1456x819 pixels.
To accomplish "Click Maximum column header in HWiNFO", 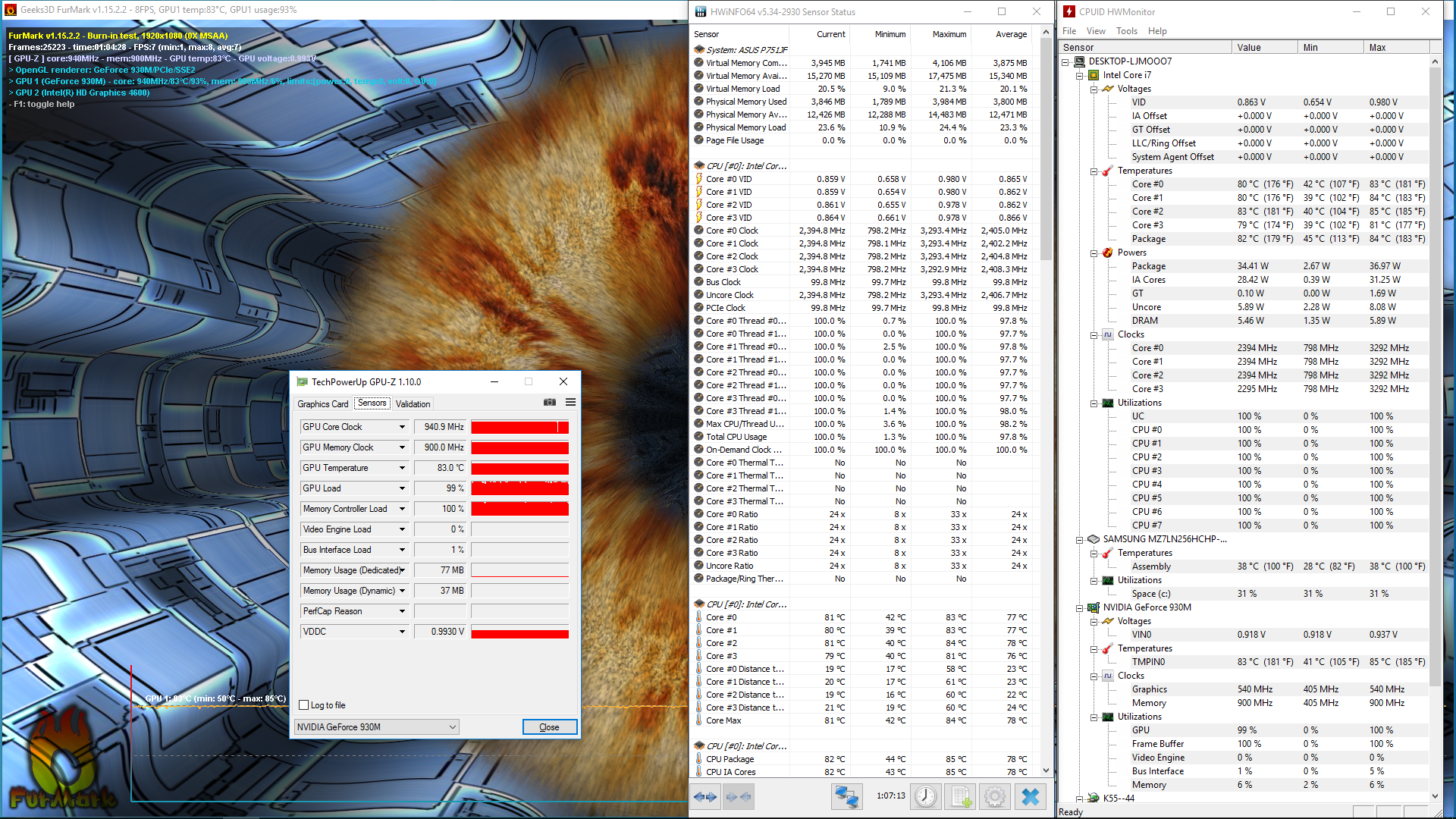I will [x=941, y=34].
